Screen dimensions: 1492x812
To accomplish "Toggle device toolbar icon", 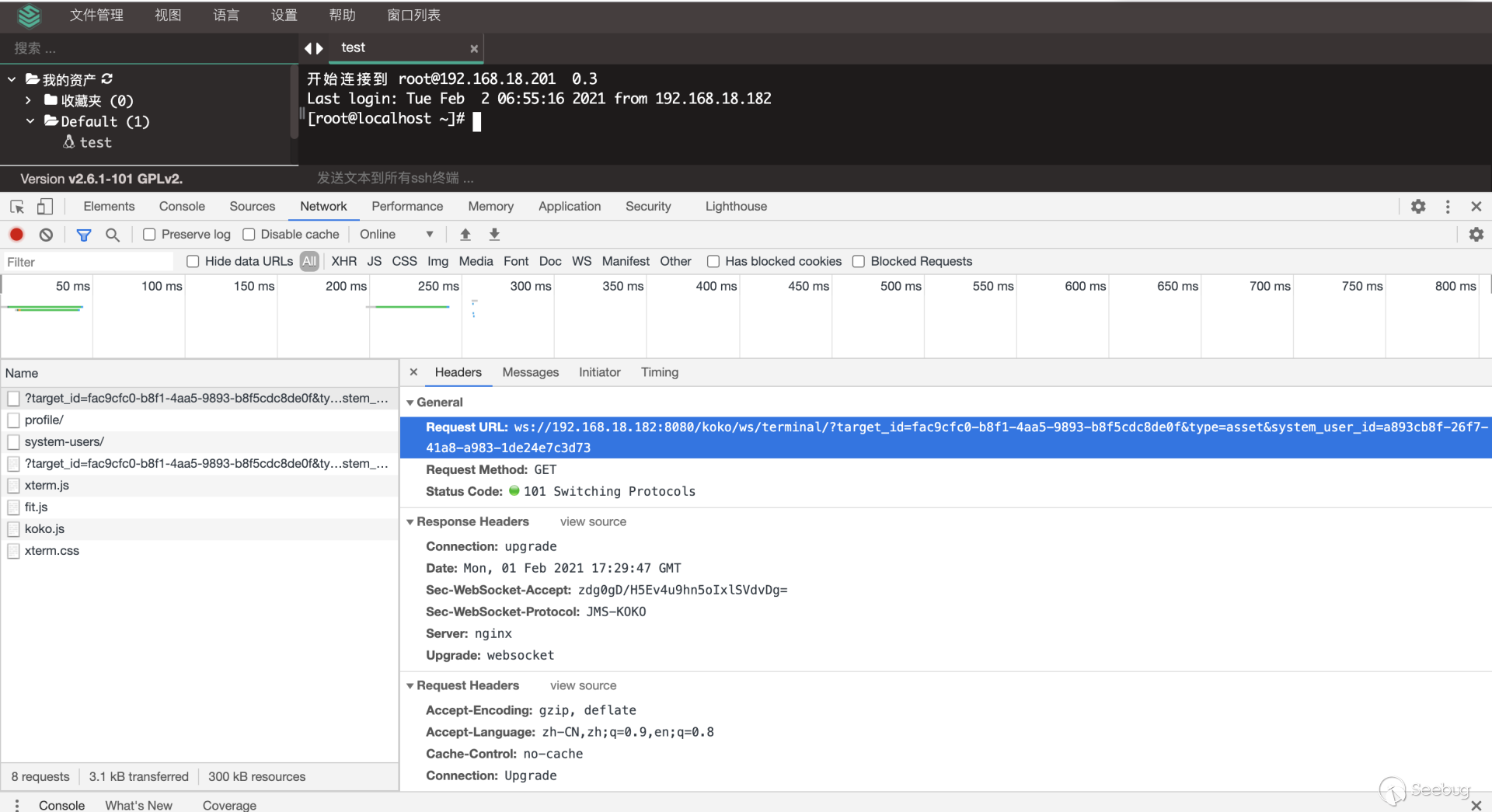I will click(x=45, y=207).
